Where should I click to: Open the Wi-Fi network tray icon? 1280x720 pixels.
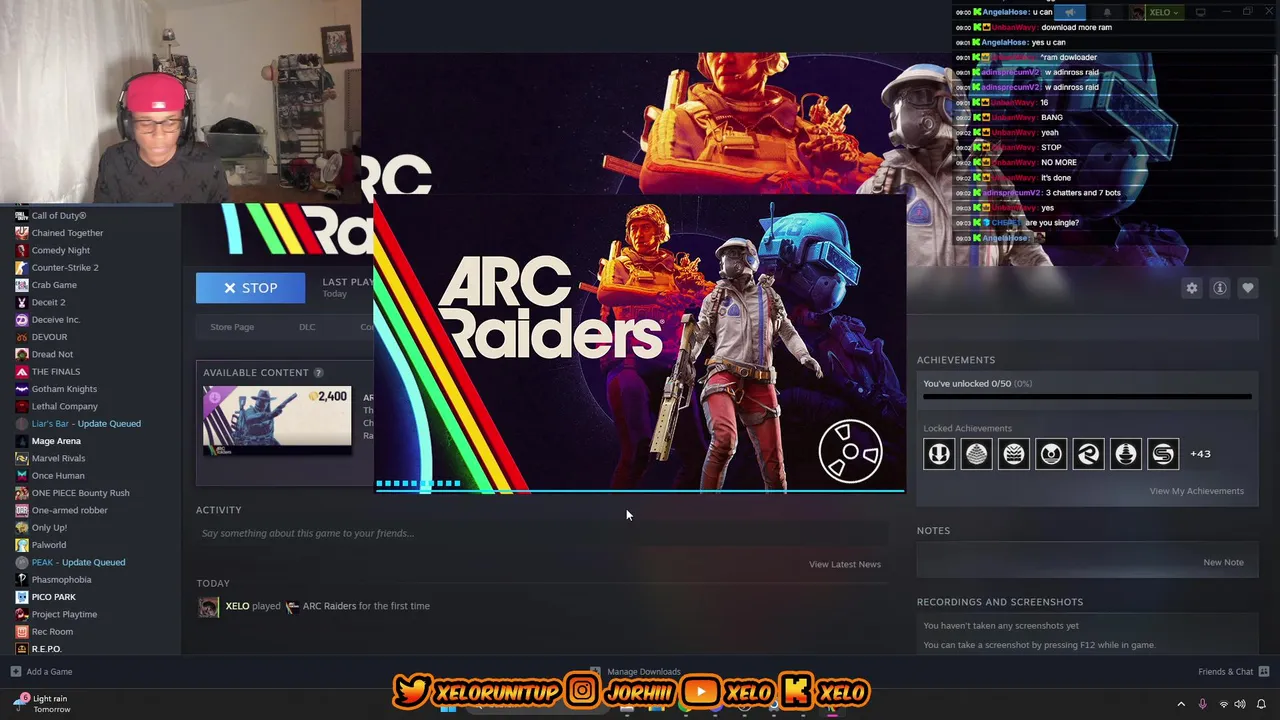(x=1223, y=705)
